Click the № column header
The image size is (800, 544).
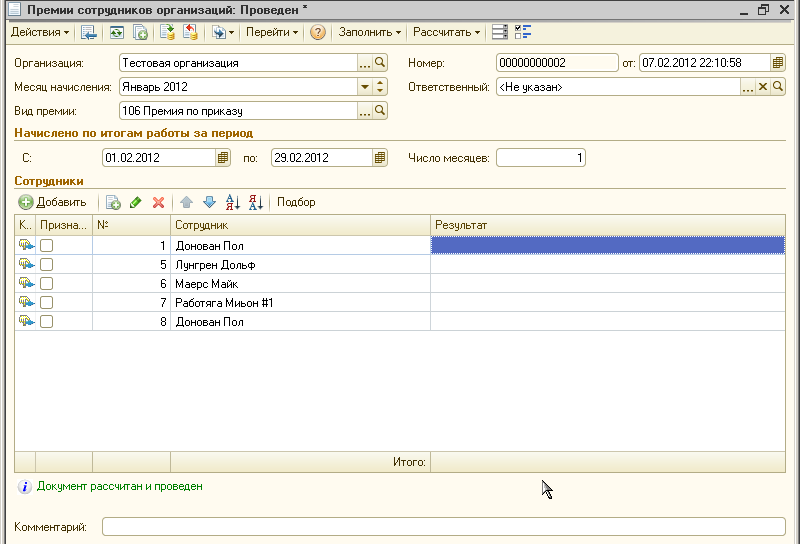[x=131, y=225]
